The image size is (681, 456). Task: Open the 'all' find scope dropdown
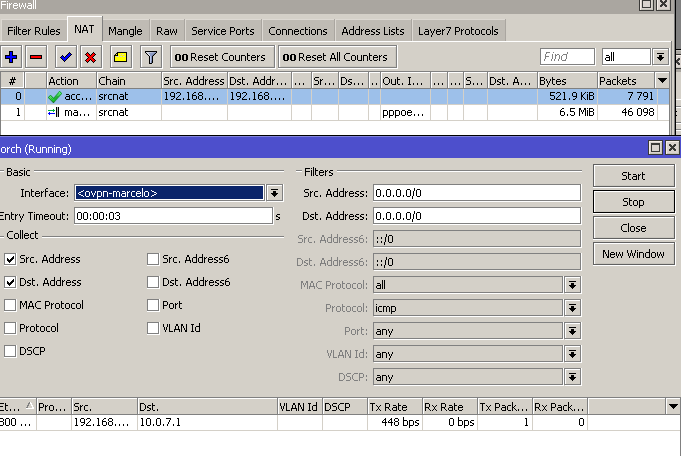(661, 57)
